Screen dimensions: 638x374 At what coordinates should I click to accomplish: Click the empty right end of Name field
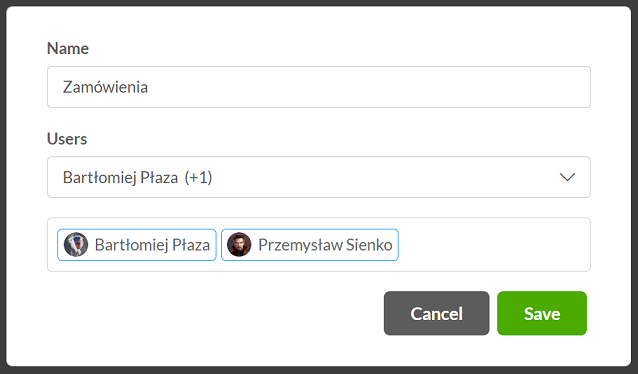tap(488, 87)
